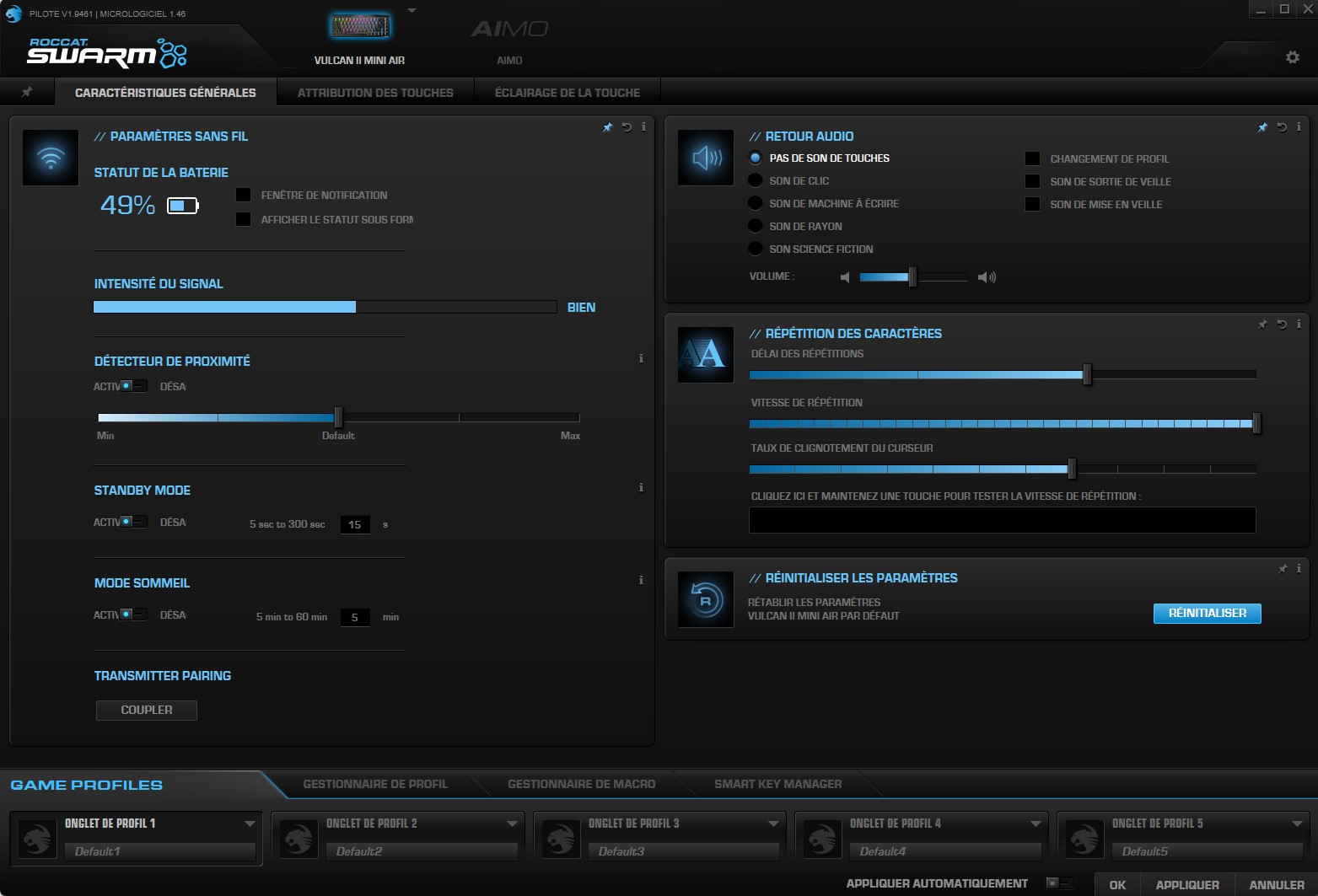Open Swarm settings gear
Screen dimensions: 1318x896
pos(1292,57)
